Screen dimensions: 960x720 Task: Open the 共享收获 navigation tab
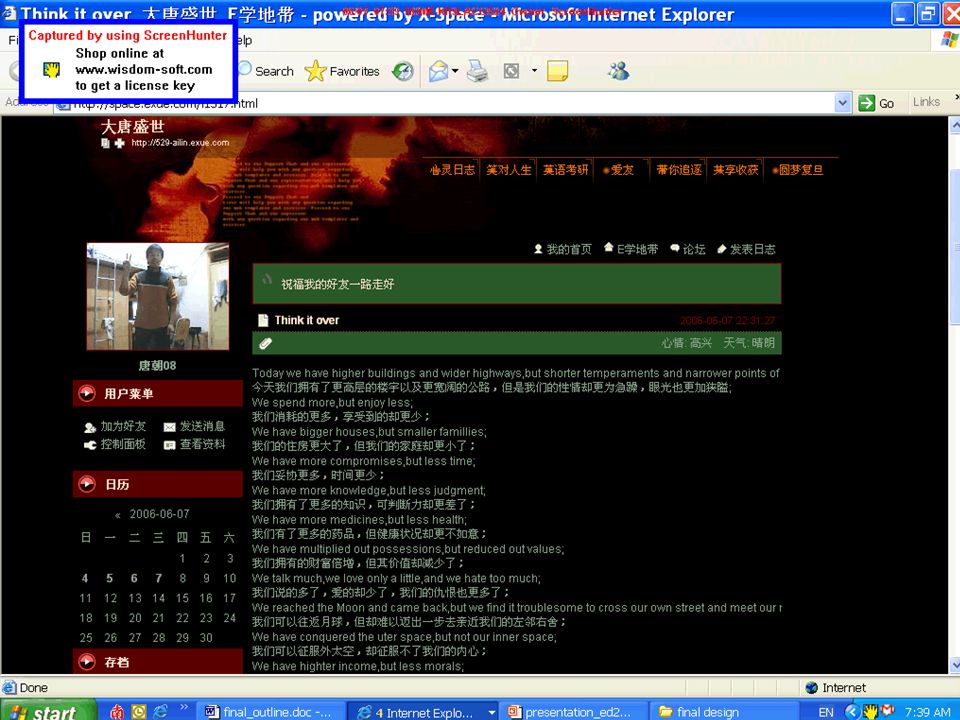pos(735,170)
